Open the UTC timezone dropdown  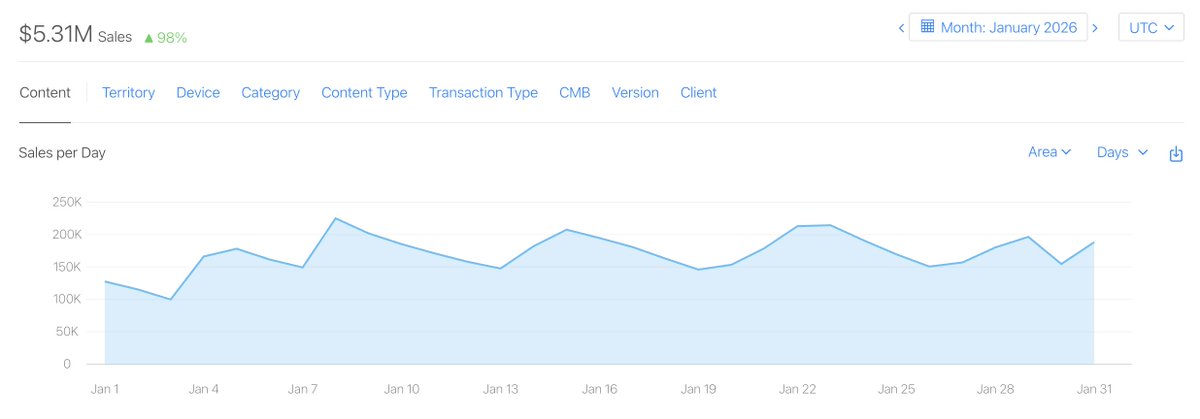pyautogui.click(x=1151, y=28)
